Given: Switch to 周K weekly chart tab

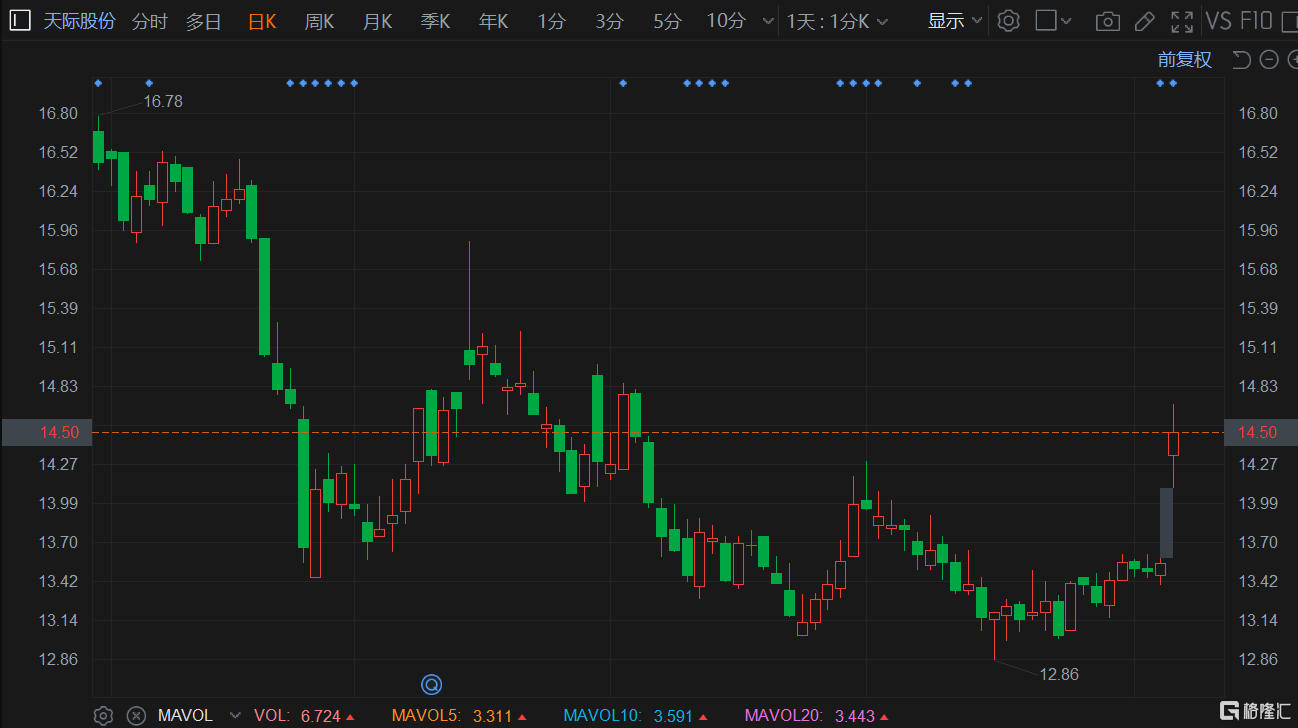Looking at the screenshot, I should tap(319, 21).
